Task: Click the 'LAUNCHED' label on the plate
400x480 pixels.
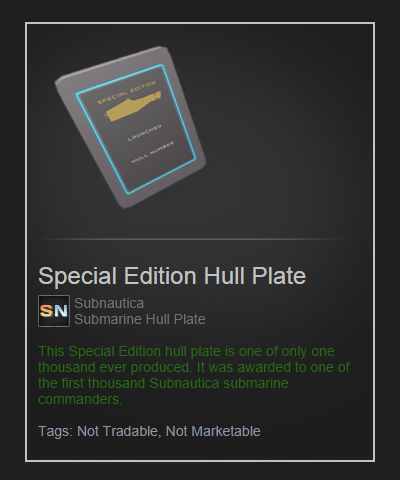Action: point(145,132)
